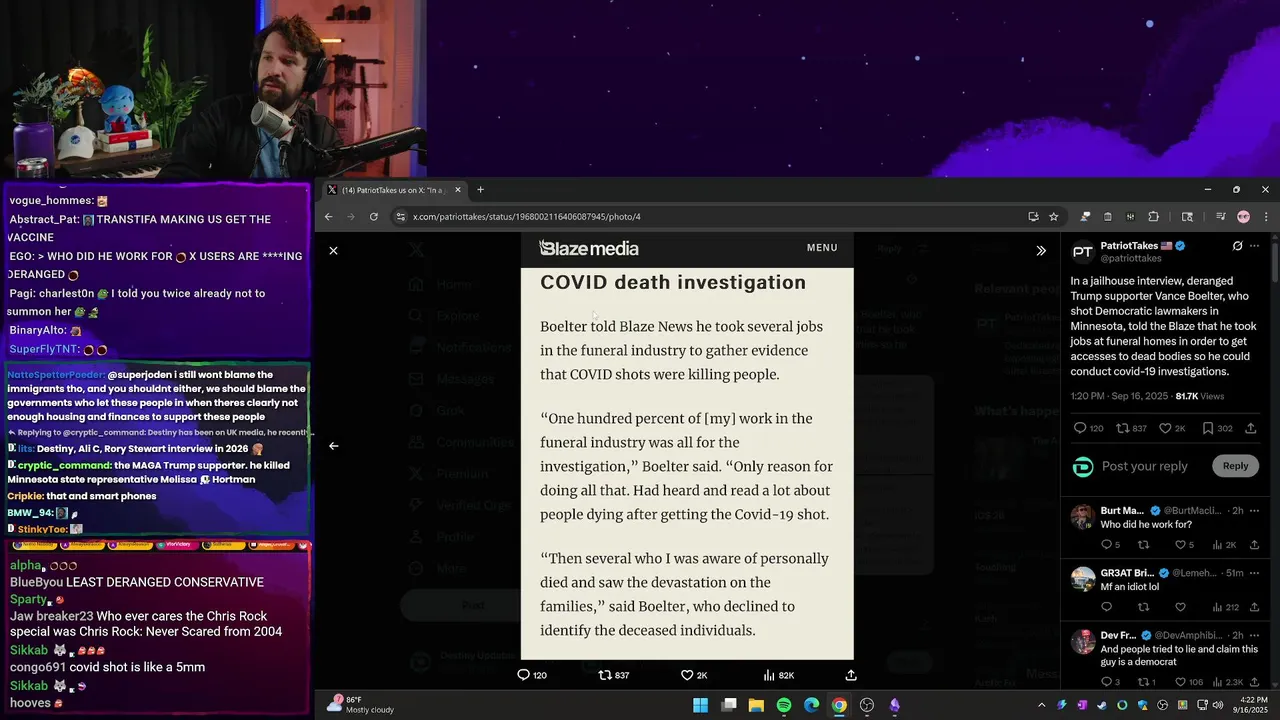Show hidden system tray icons

click(x=1042, y=705)
